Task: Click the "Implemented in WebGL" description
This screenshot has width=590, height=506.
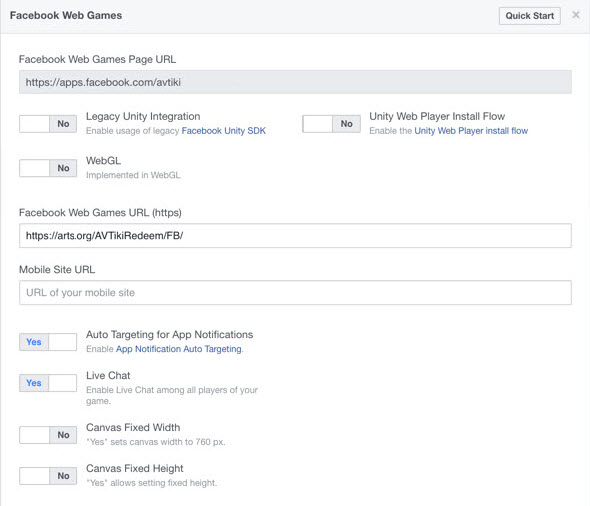Action: 133,175
